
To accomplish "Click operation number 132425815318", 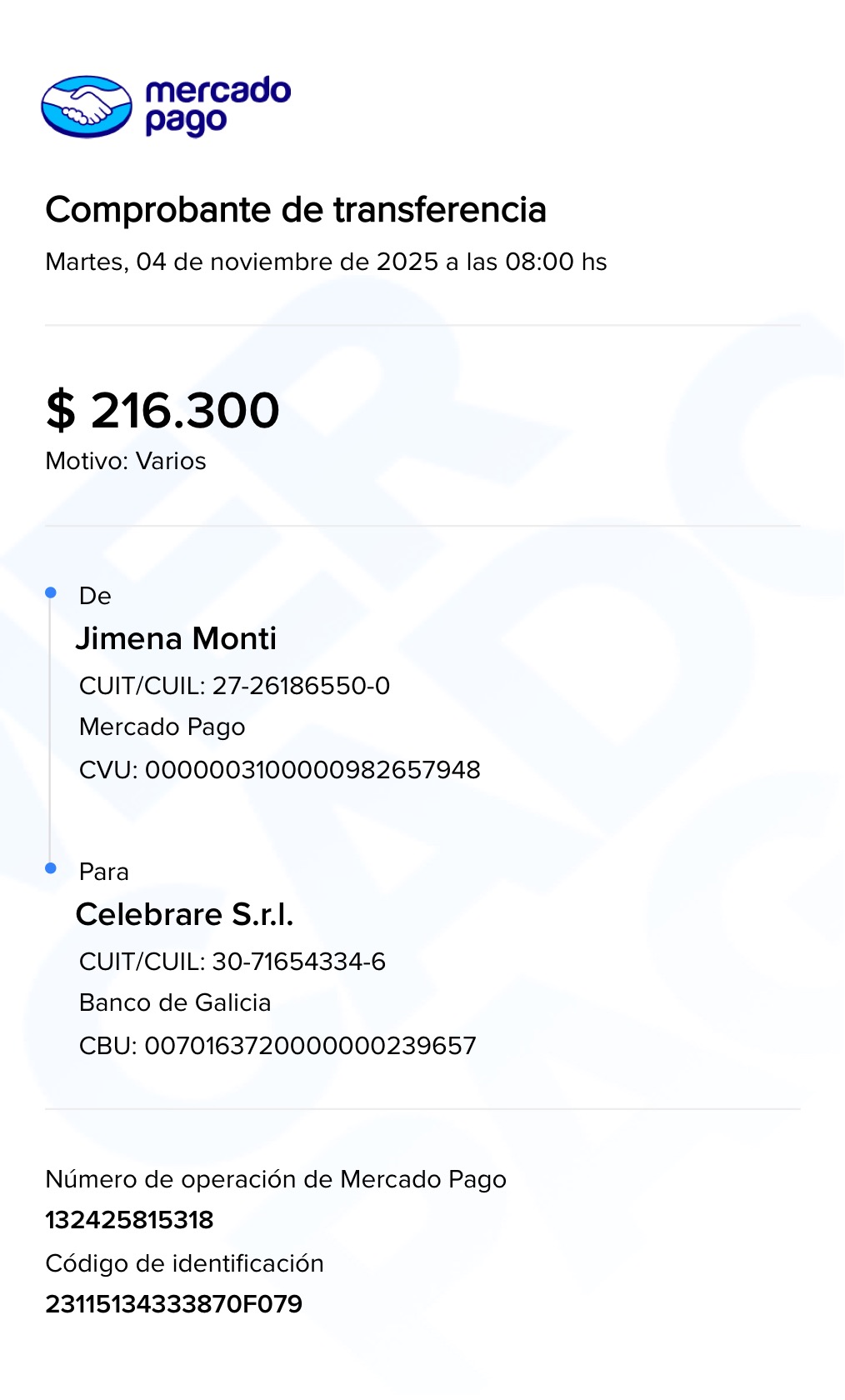I will point(129,1220).
